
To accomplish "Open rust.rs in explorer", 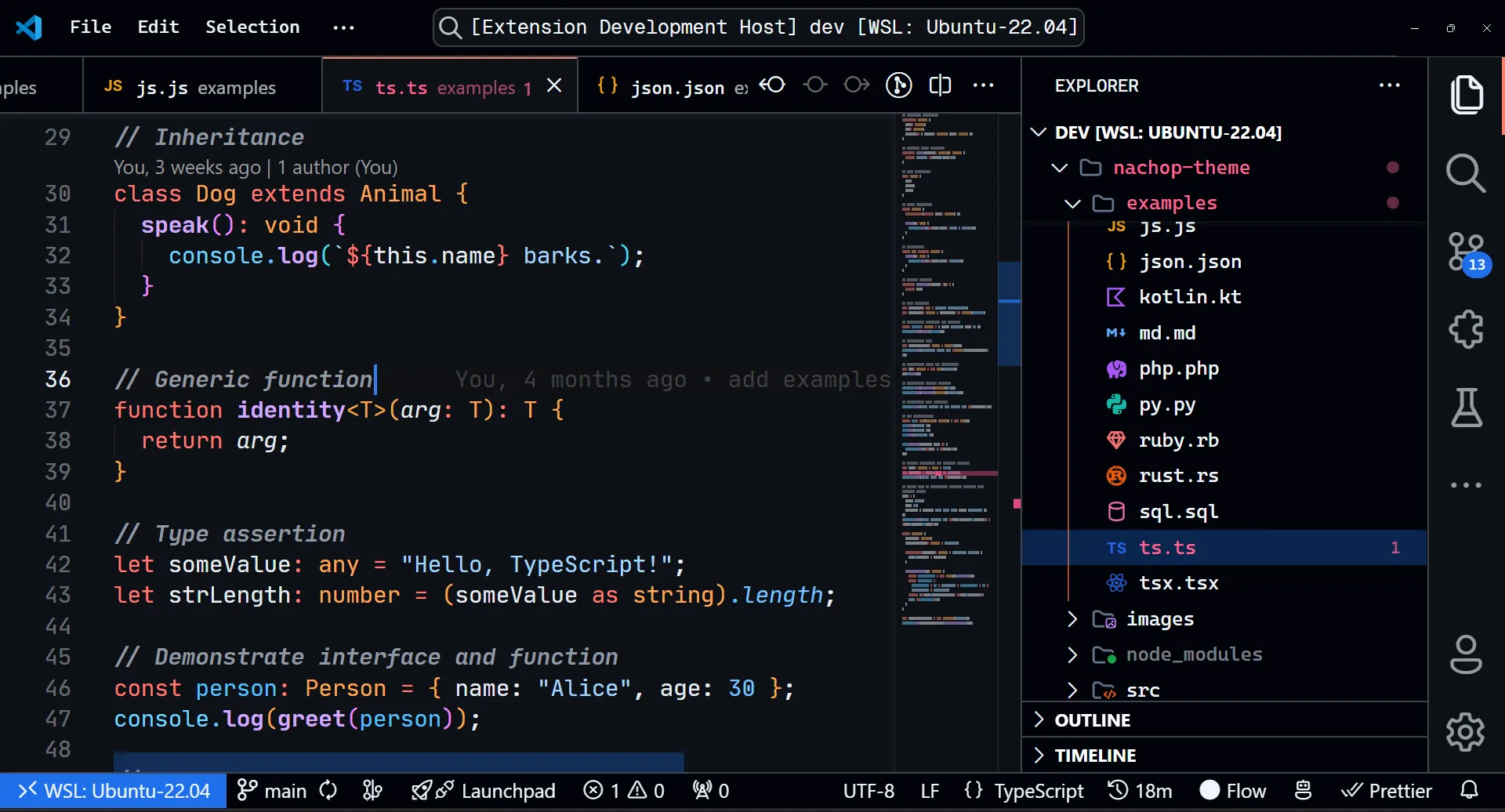I will (1224, 476).
